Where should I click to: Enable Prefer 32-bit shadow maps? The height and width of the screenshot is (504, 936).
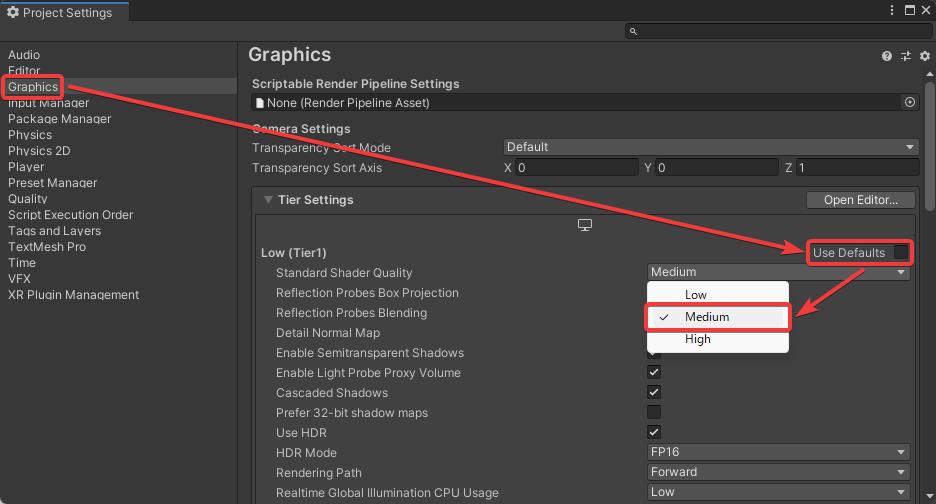654,412
